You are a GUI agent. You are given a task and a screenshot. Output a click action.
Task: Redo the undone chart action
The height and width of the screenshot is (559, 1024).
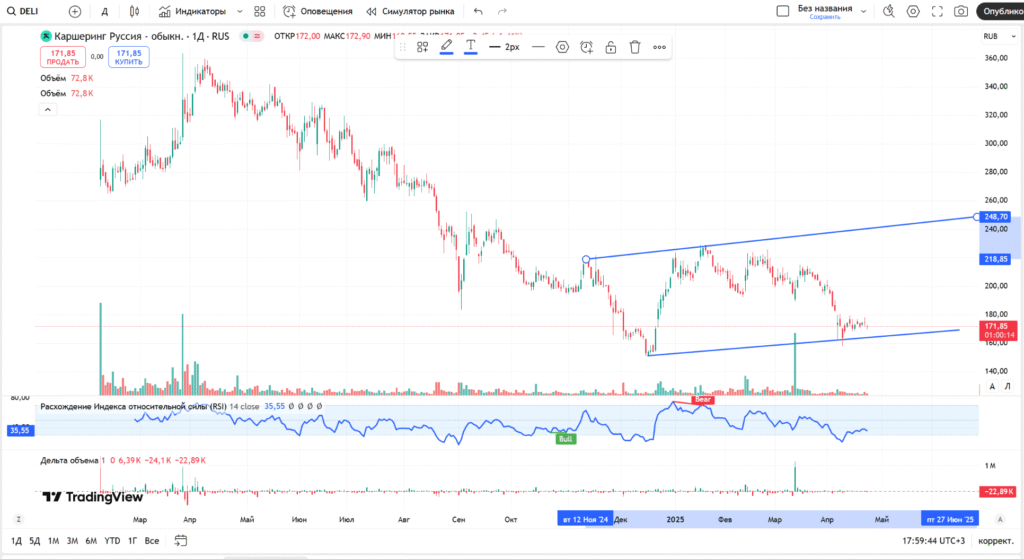click(502, 11)
